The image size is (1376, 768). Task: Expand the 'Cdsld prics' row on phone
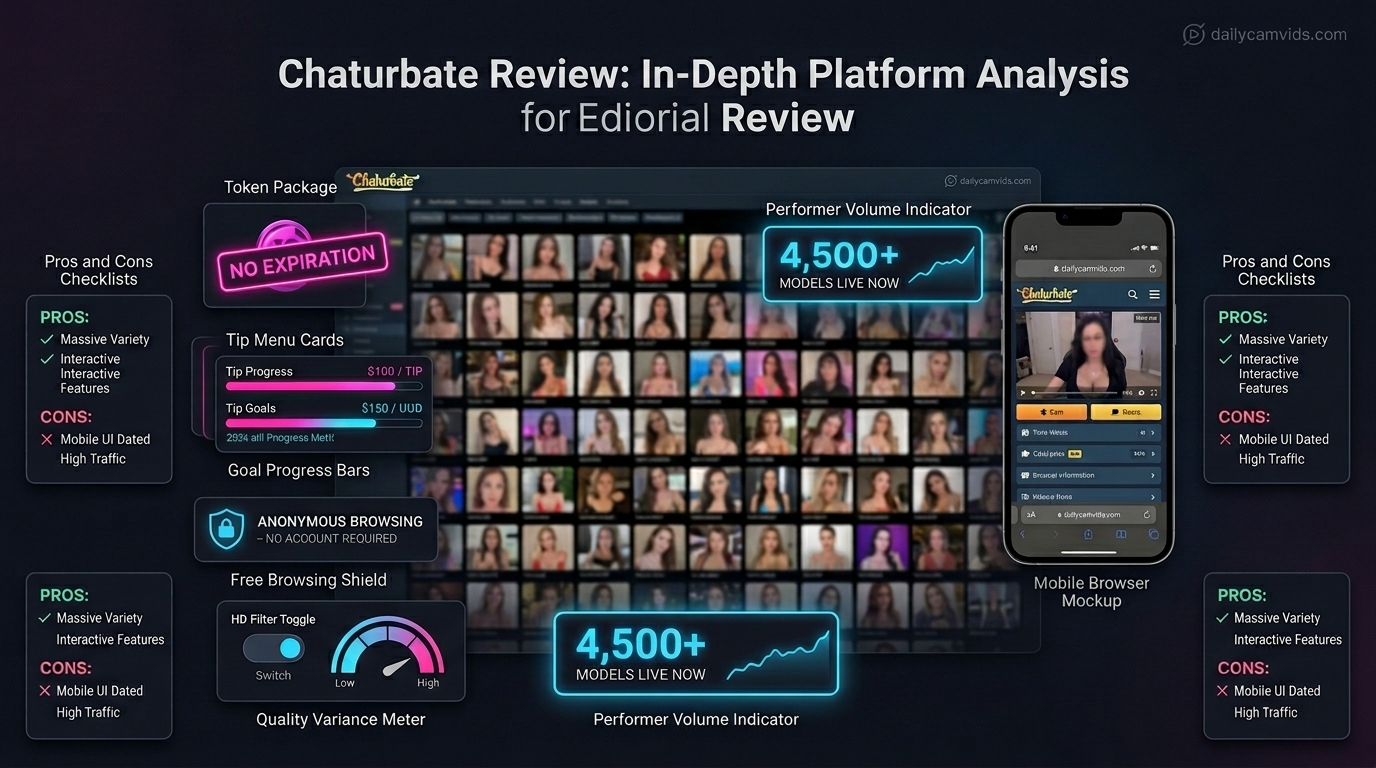1089,453
